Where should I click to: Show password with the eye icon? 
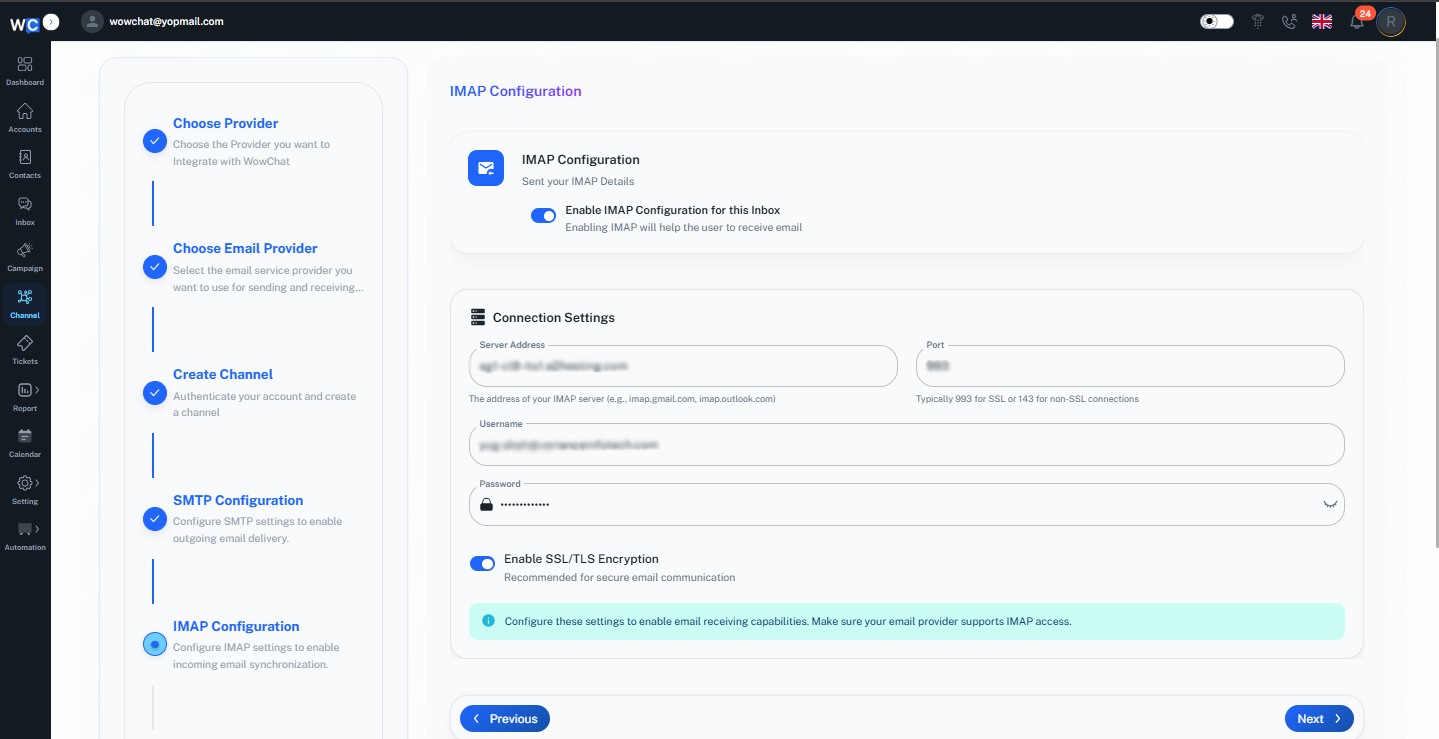[1330, 505]
